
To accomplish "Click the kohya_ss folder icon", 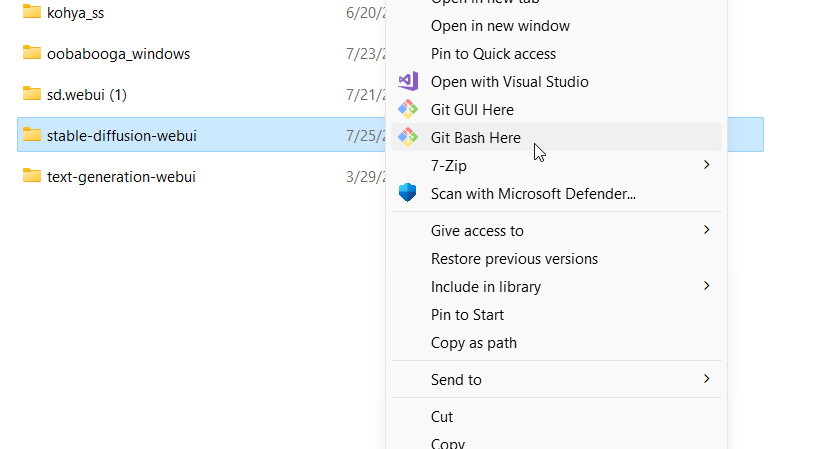I will [x=32, y=12].
